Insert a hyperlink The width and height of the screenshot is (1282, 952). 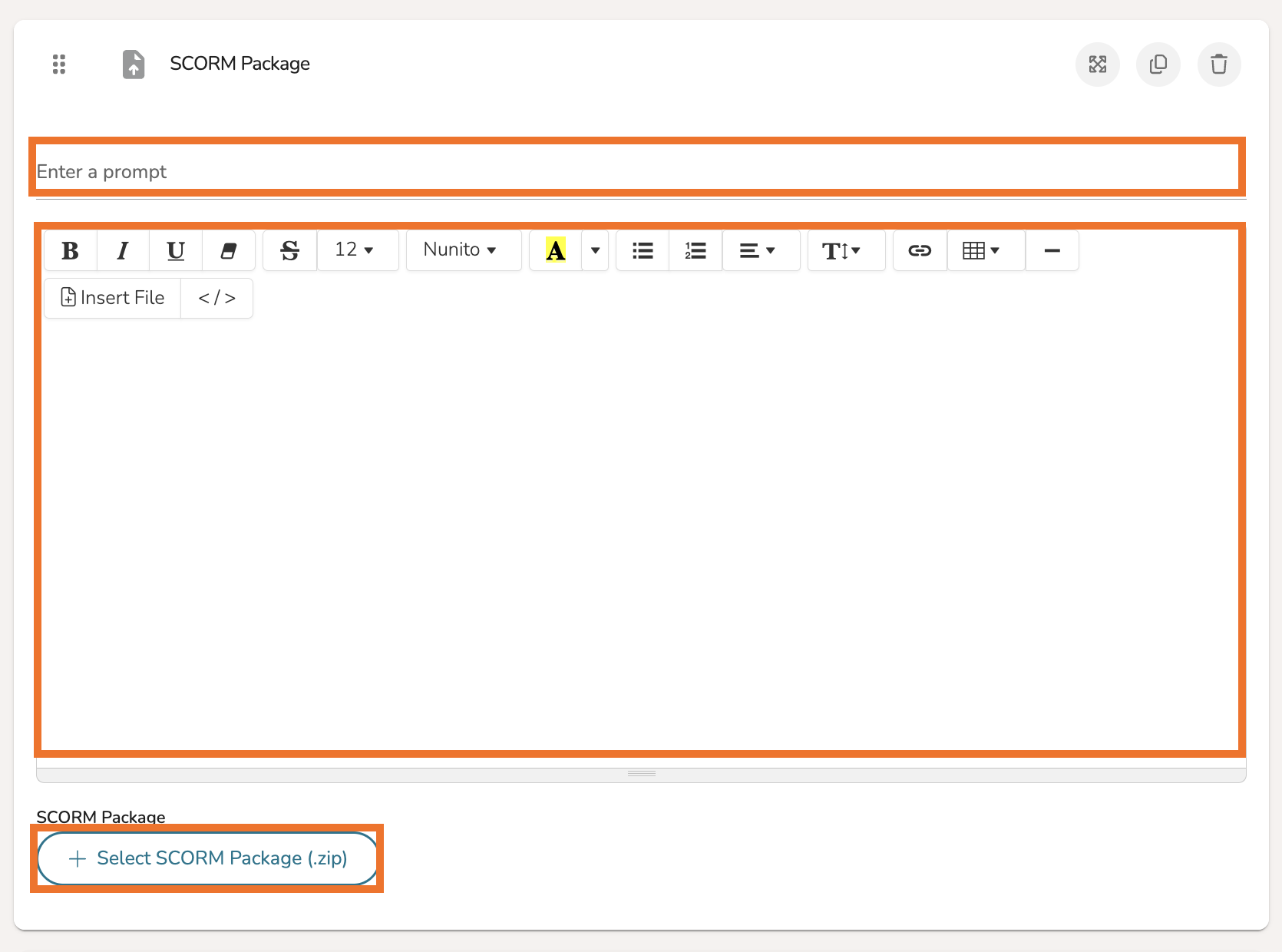tap(920, 250)
